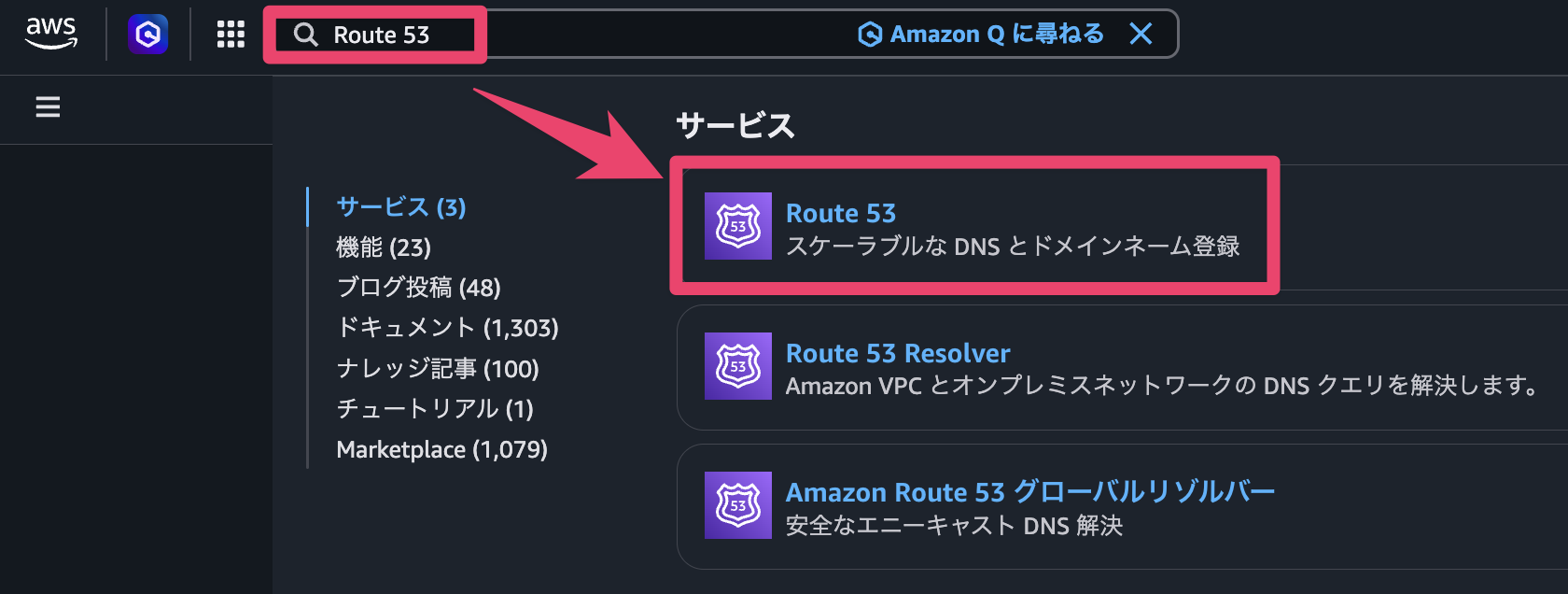The image size is (1568, 594).
Task: Click the Amazon Route 53 グローバルリゾルバー shield icon
Action: click(x=738, y=505)
